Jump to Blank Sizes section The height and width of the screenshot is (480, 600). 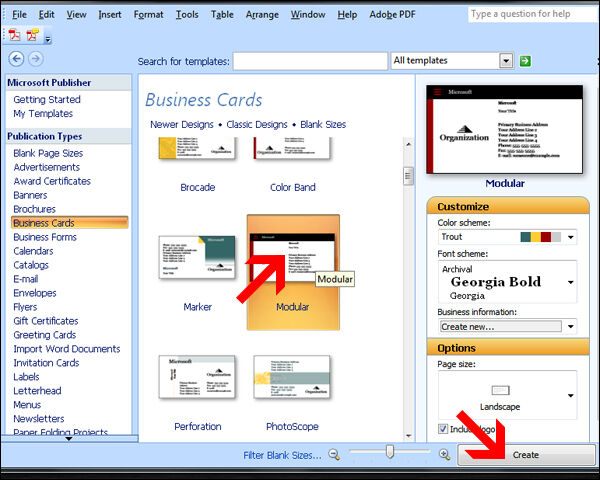[x=323, y=124]
